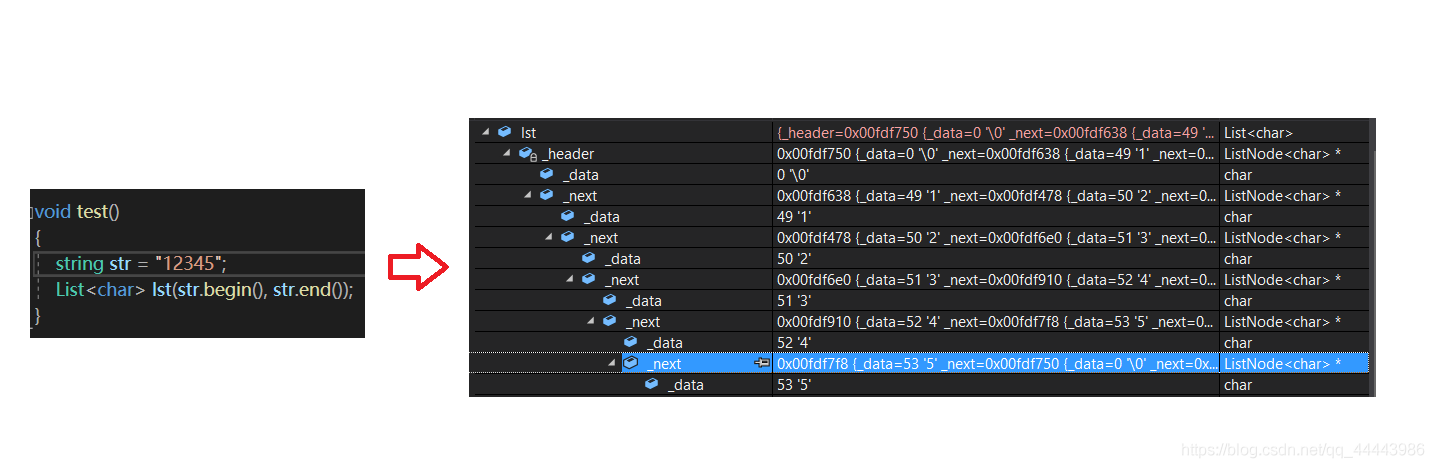This screenshot has height=468, width=1434.
Task: Click the value 53 '5'
Action: click(x=794, y=385)
